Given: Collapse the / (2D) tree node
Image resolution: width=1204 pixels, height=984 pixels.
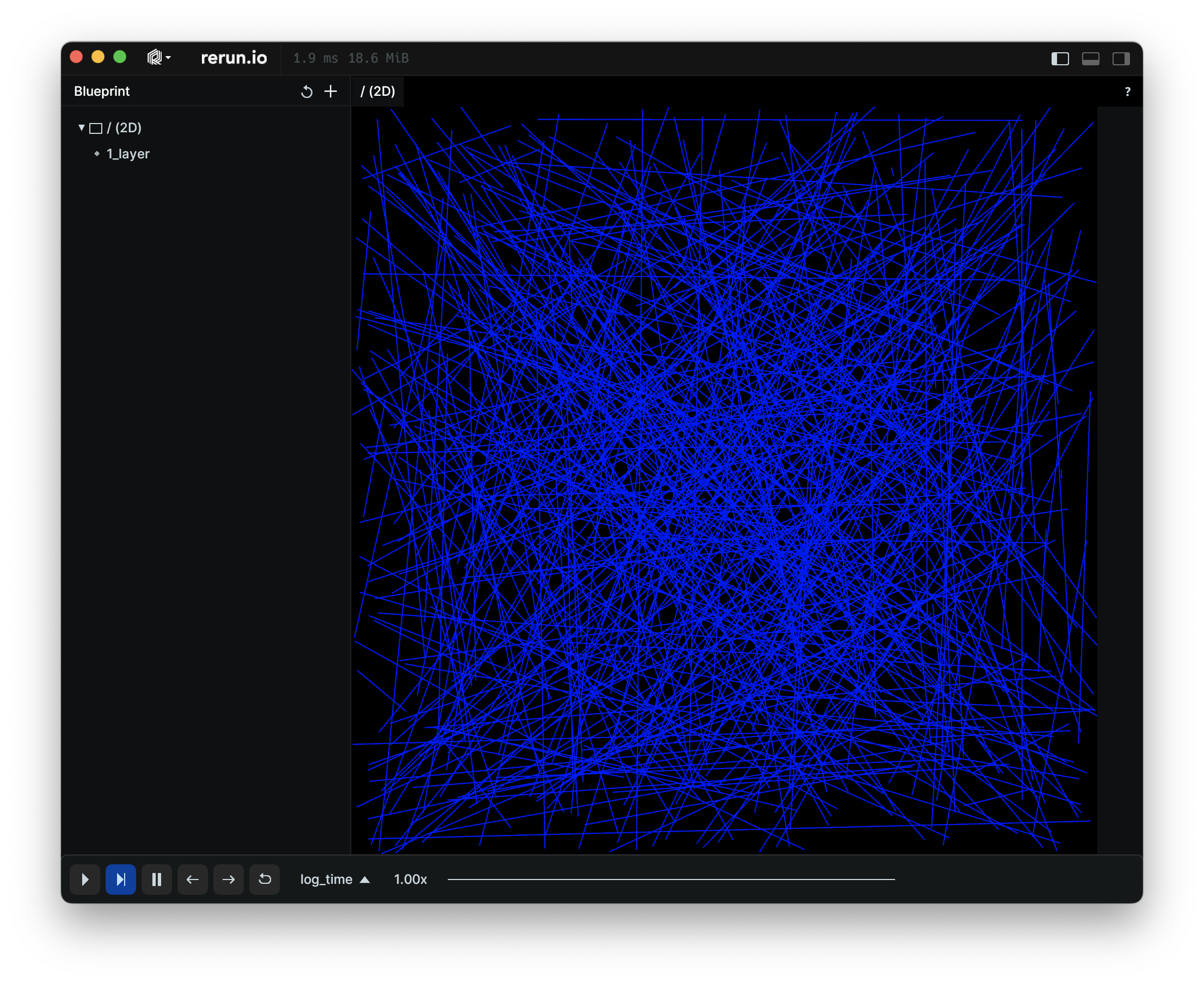Looking at the screenshot, I should 82,128.
